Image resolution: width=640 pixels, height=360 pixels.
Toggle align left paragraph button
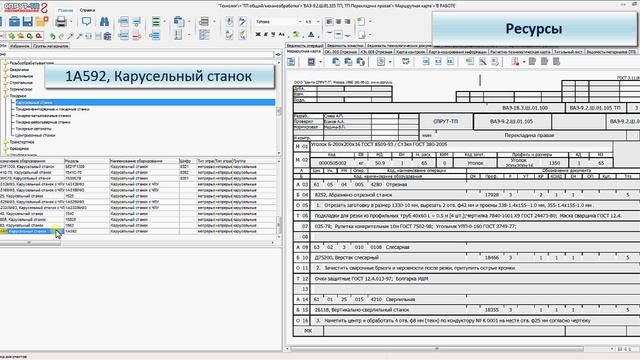pyautogui.click(x=329, y=22)
